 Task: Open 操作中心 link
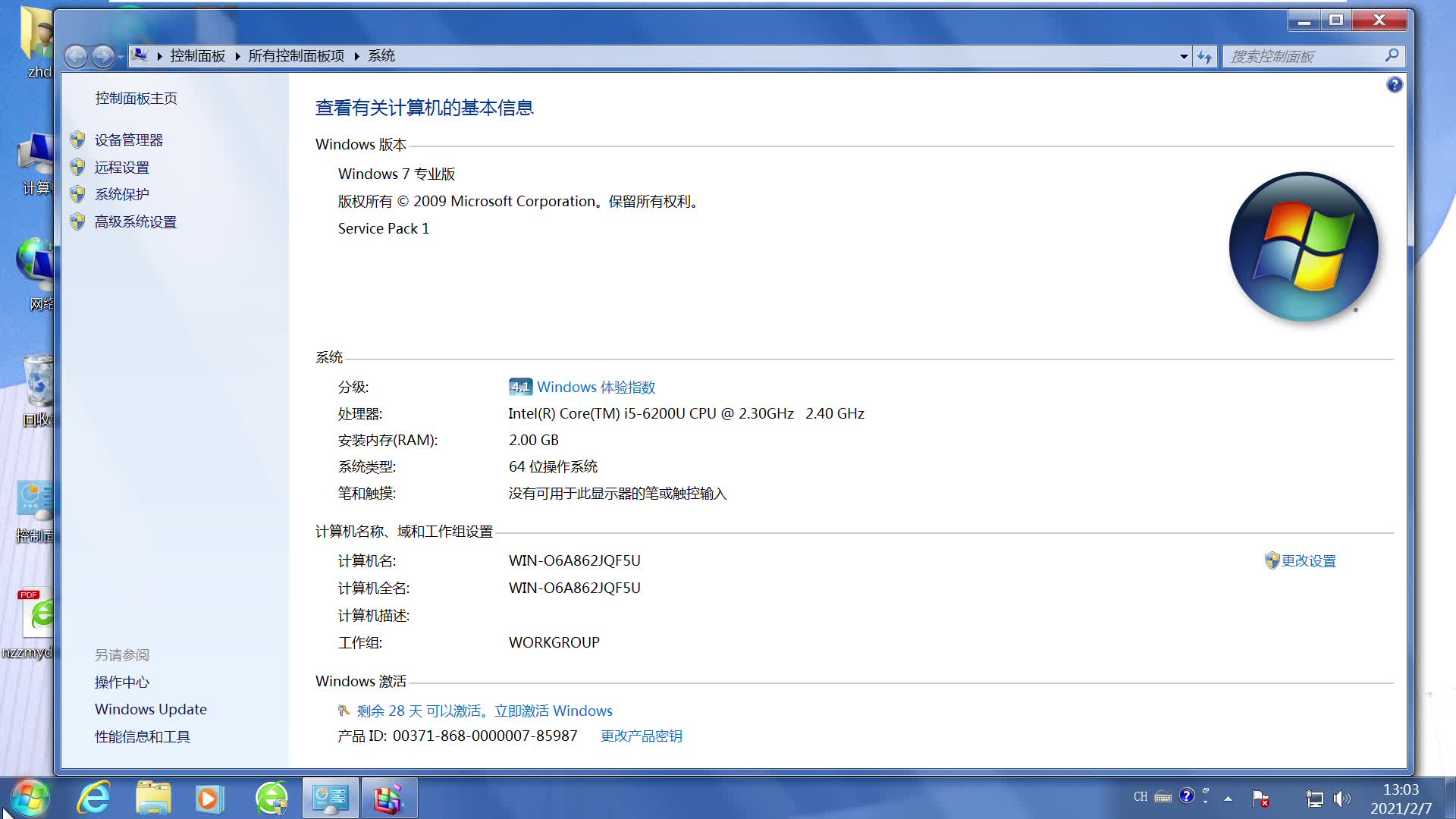(122, 682)
